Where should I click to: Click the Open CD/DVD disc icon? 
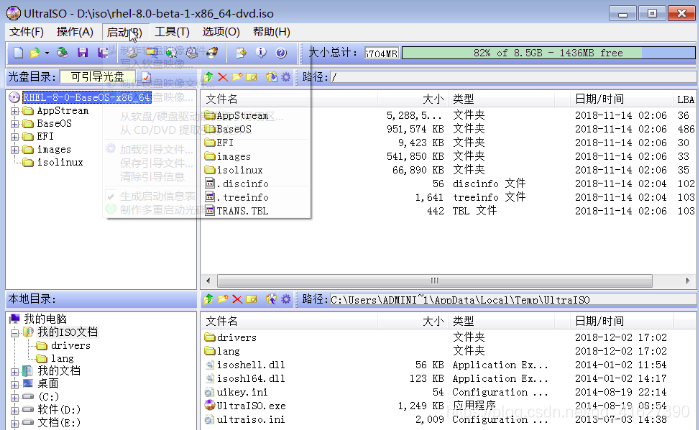(62, 53)
